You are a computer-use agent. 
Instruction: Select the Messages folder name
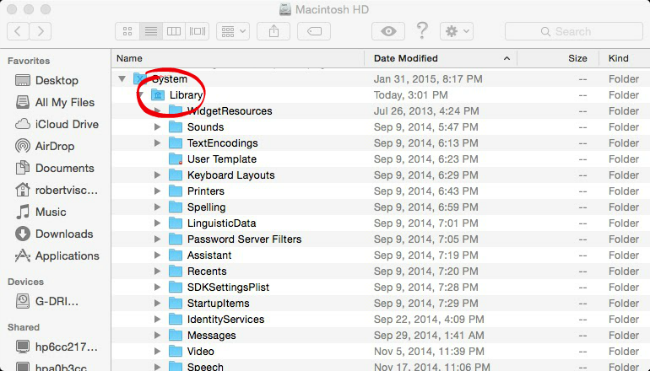pyautogui.click(x=211, y=335)
